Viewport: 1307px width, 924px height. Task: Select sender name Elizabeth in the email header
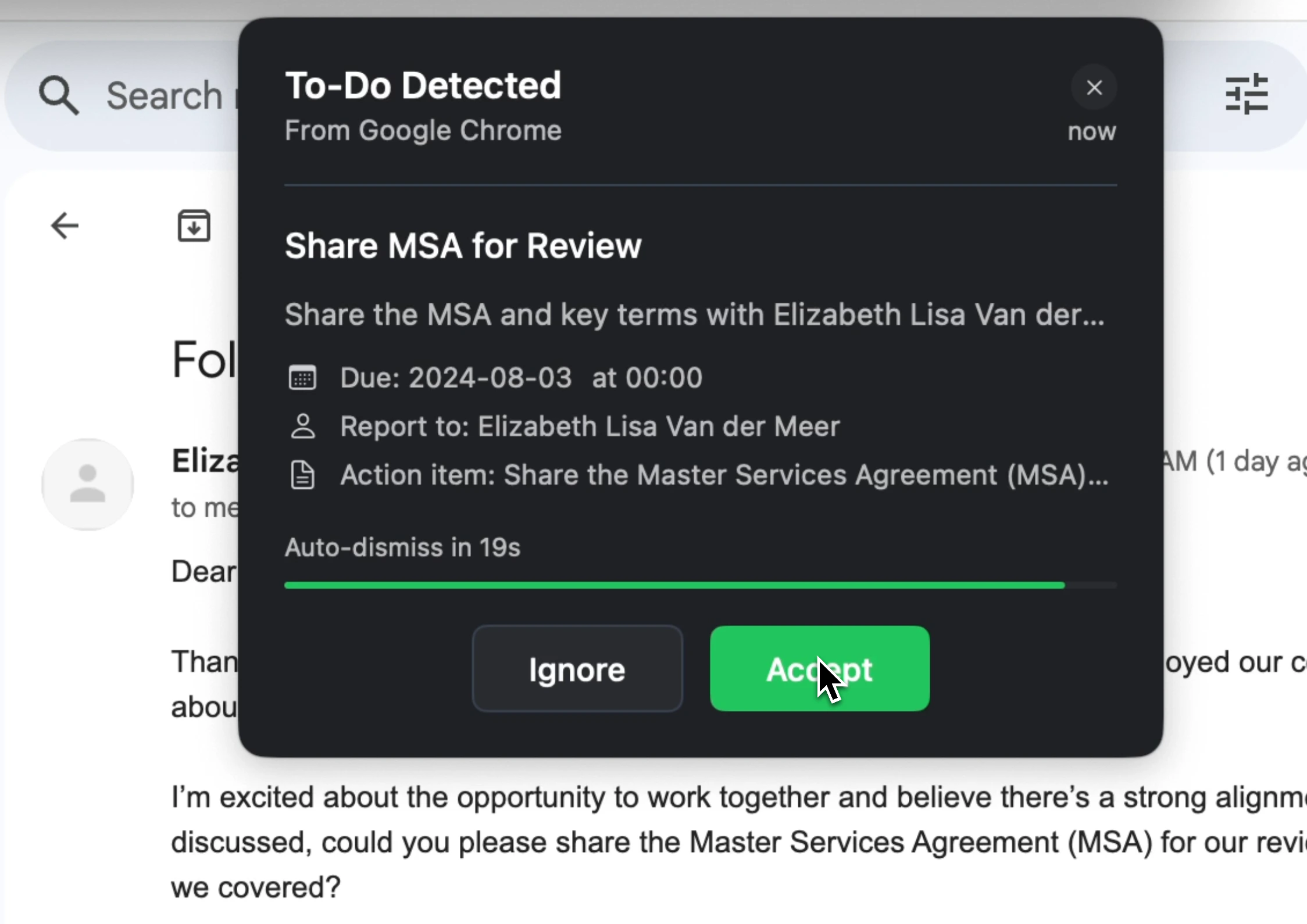pos(205,460)
